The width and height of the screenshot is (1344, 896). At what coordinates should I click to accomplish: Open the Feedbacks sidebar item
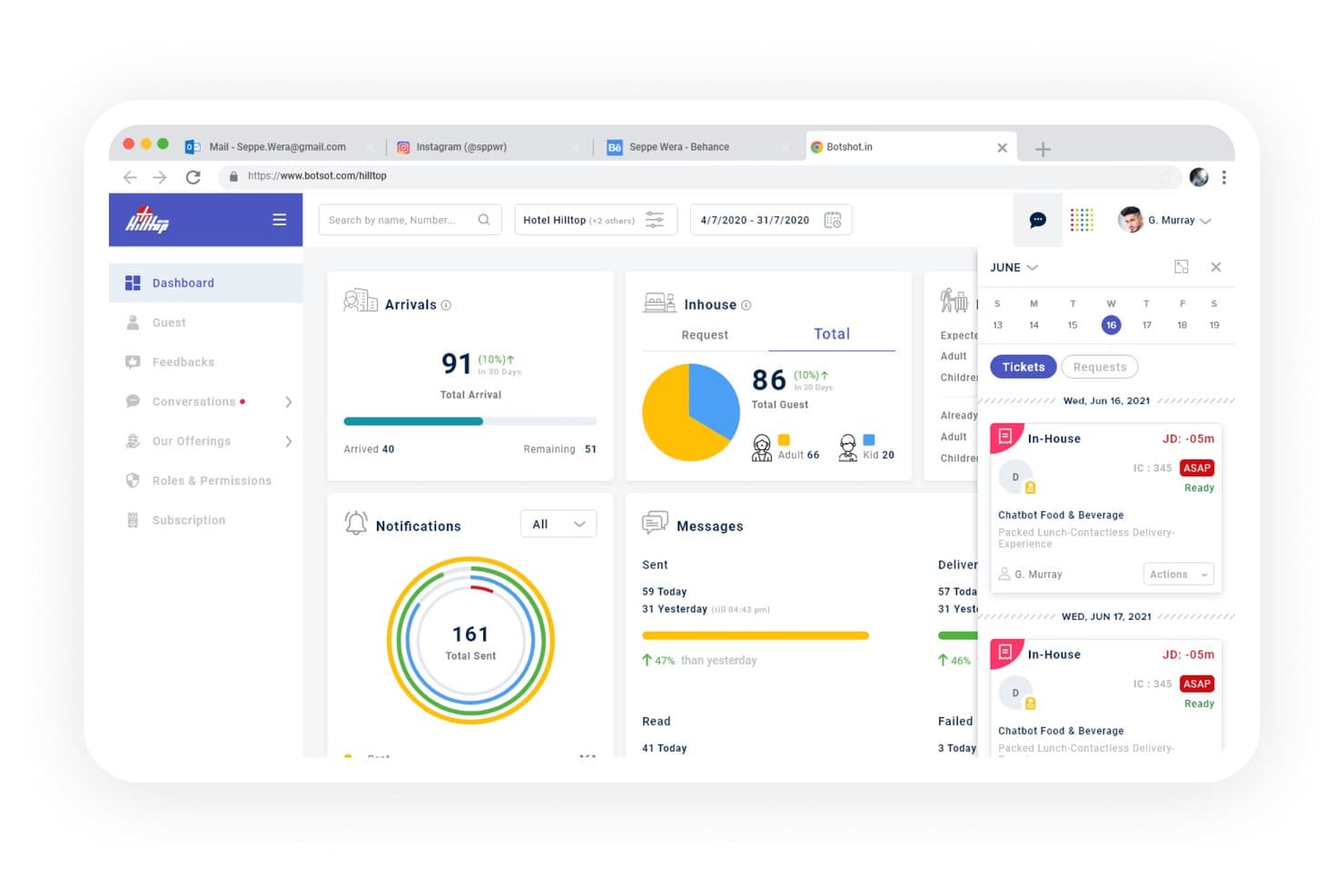click(206, 362)
